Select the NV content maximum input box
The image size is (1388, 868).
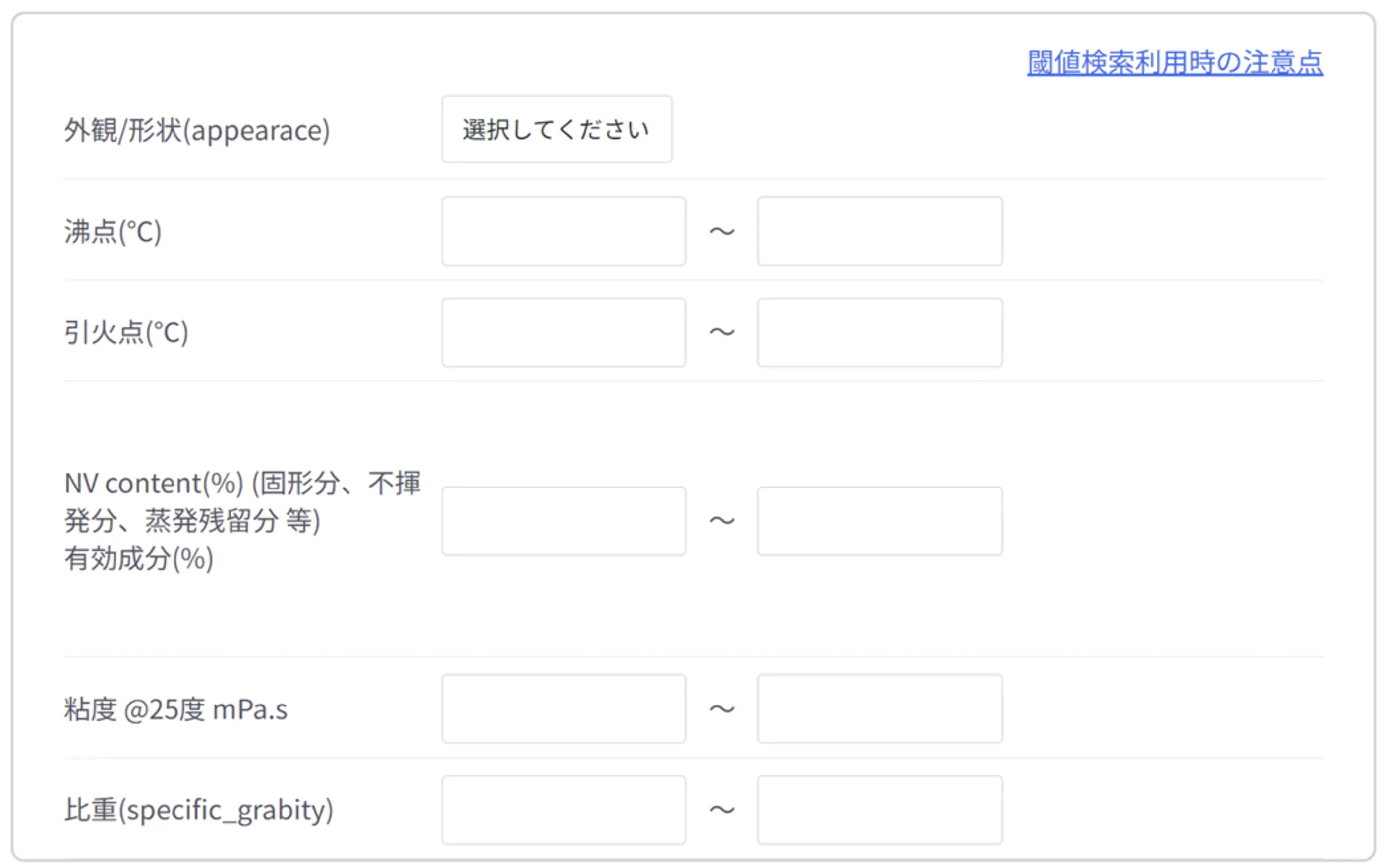point(880,521)
